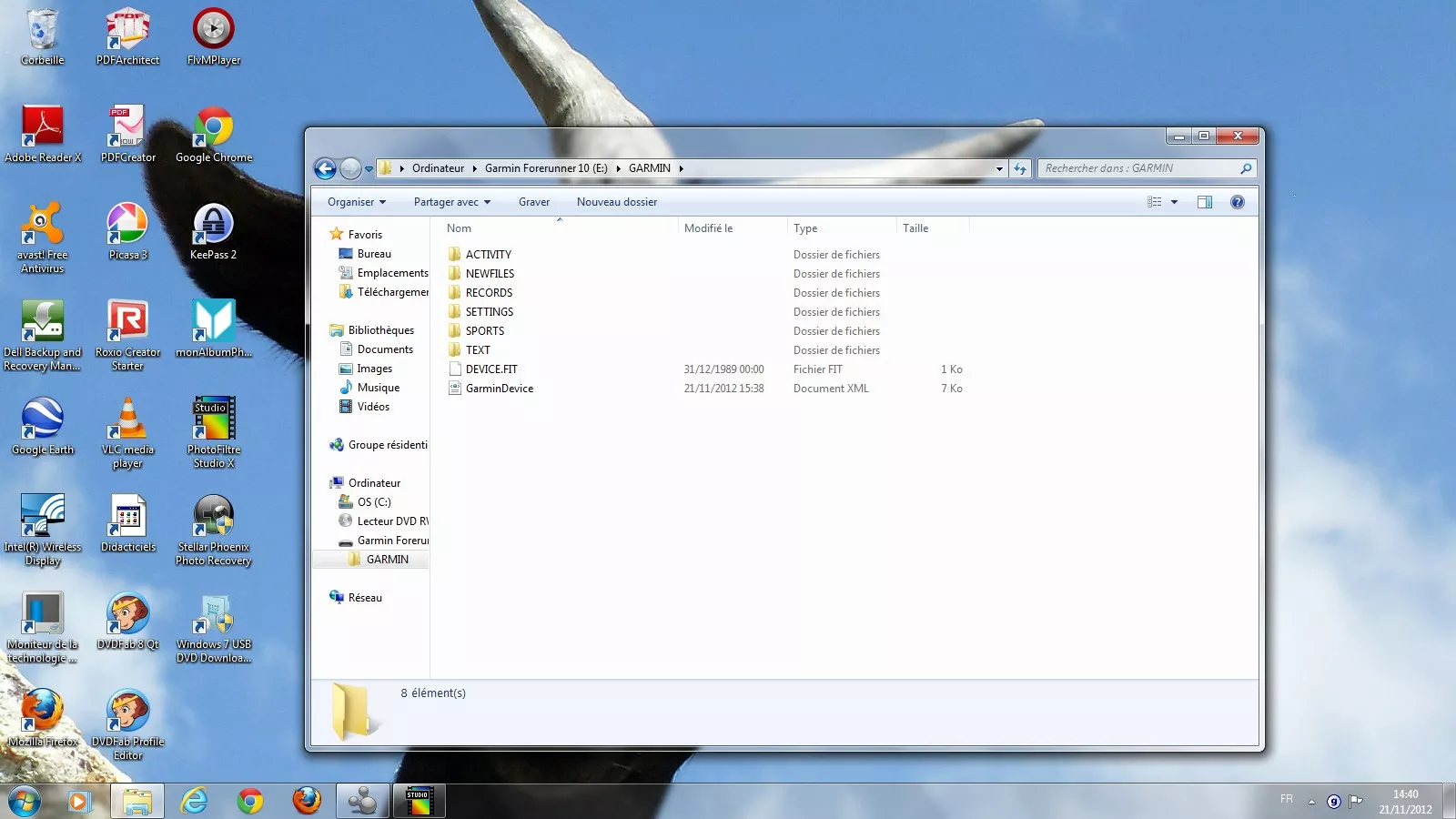Open the Organiser menu

(357, 202)
